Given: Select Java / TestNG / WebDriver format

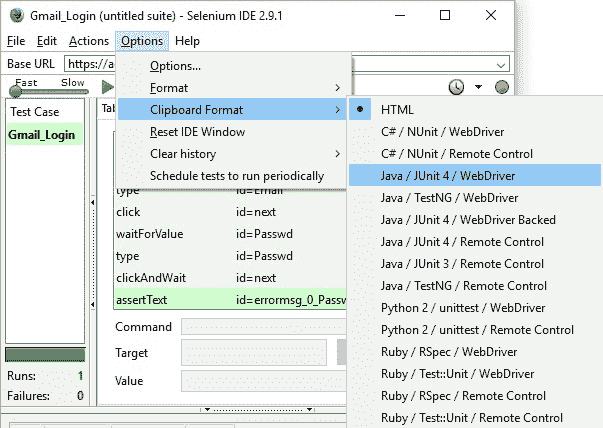Looking at the screenshot, I should pos(475,198).
